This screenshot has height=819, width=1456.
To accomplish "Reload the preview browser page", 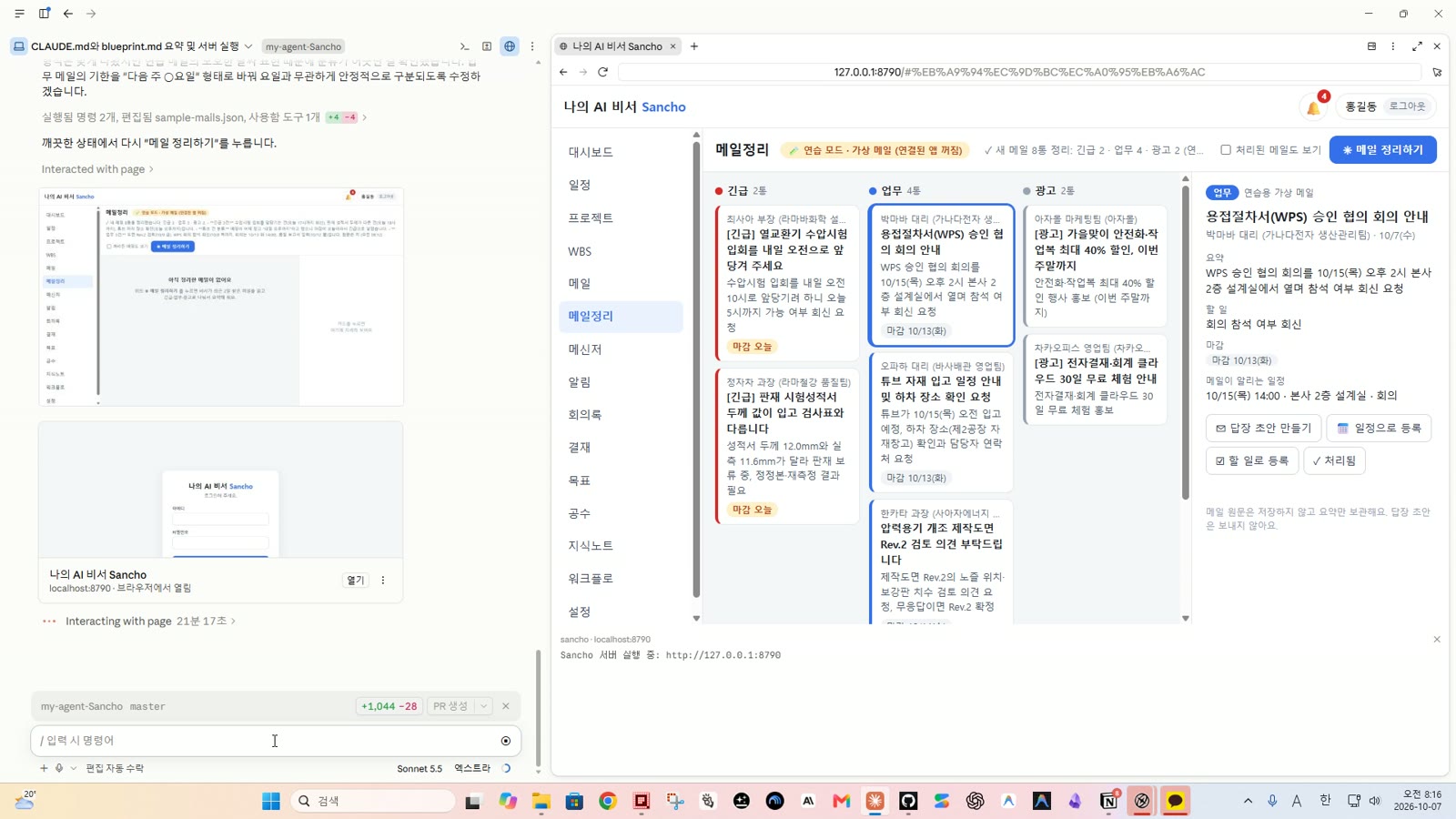I will click(602, 72).
